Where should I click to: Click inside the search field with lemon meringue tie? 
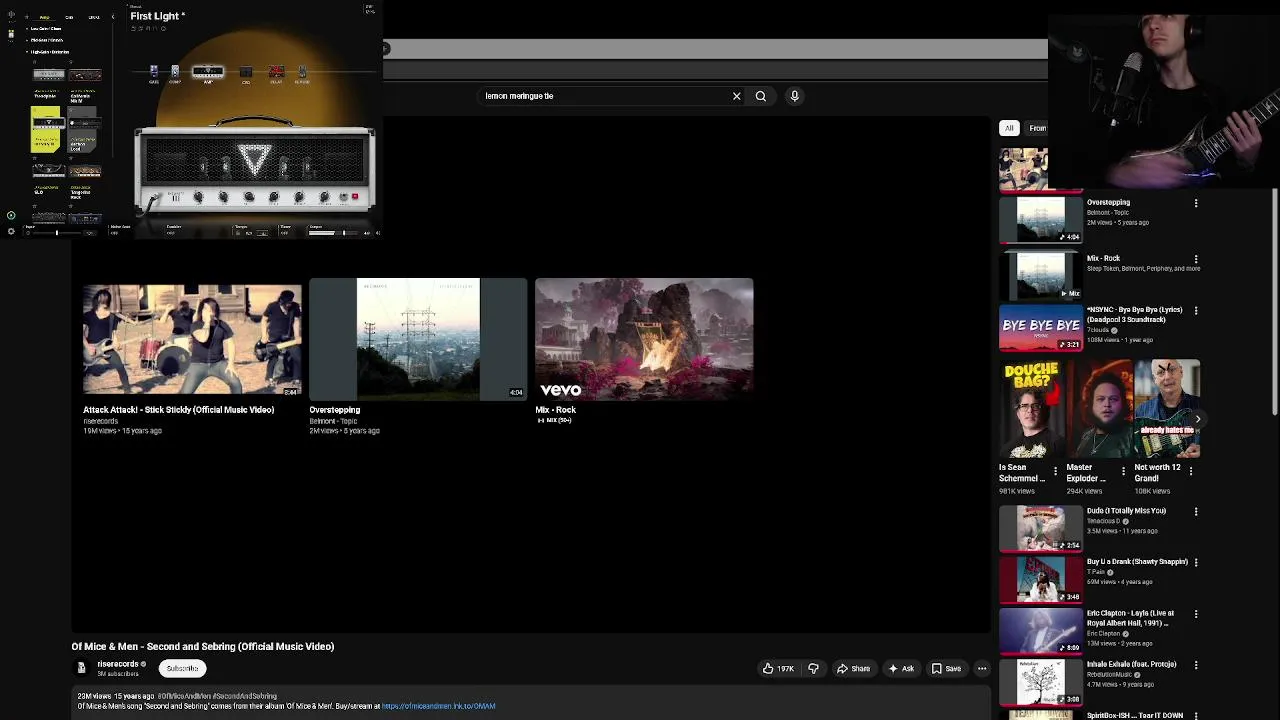[x=604, y=96]
